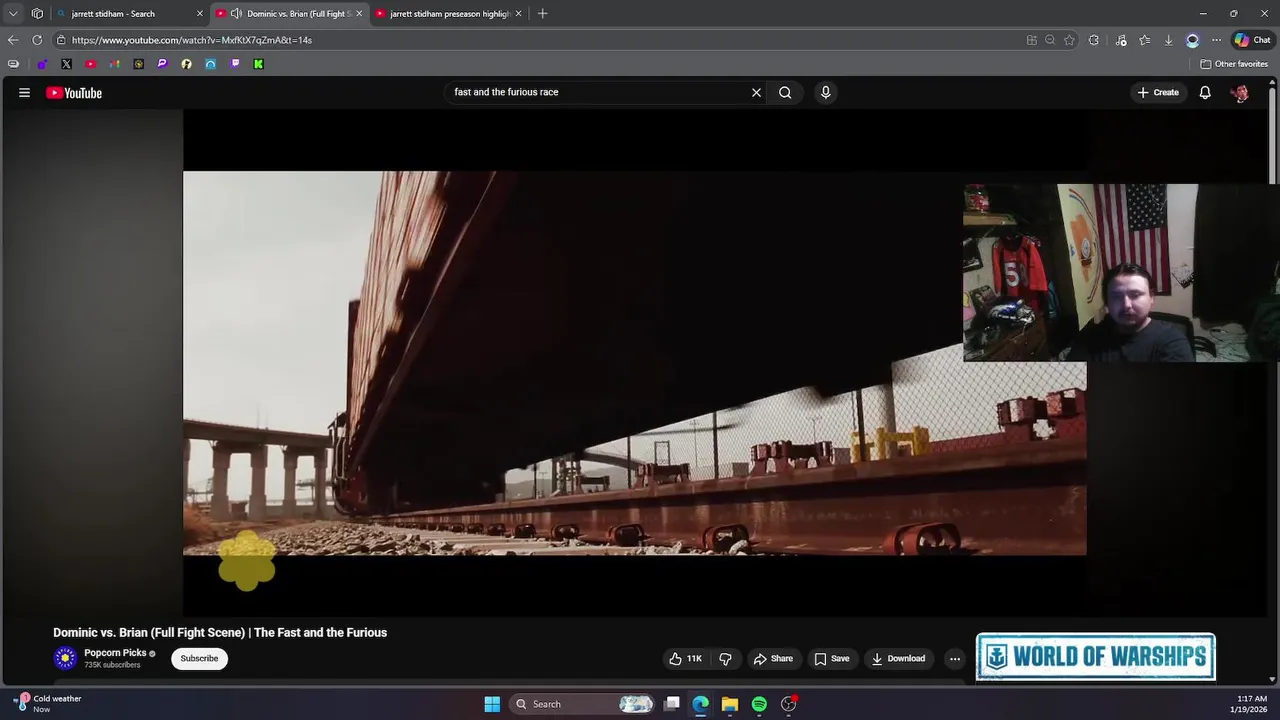Open the YouTube guide hamburger menu
Viewport: 1280px width, 720px height.
coord(24,92)
